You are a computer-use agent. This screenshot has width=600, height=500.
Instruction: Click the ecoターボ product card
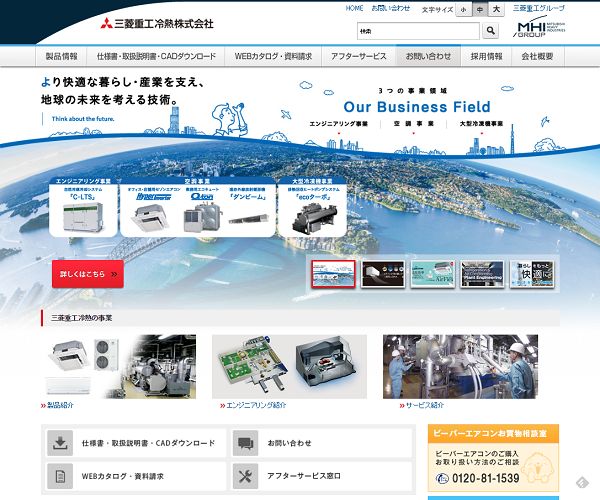coord(313,207)
